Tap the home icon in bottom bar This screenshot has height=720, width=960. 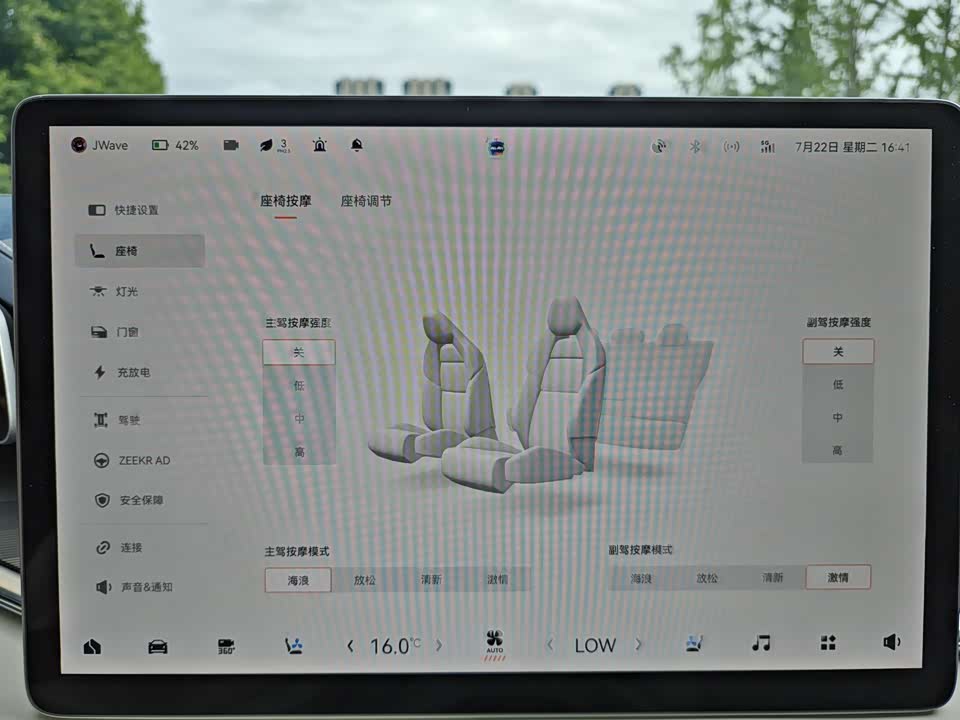(92, 646)
